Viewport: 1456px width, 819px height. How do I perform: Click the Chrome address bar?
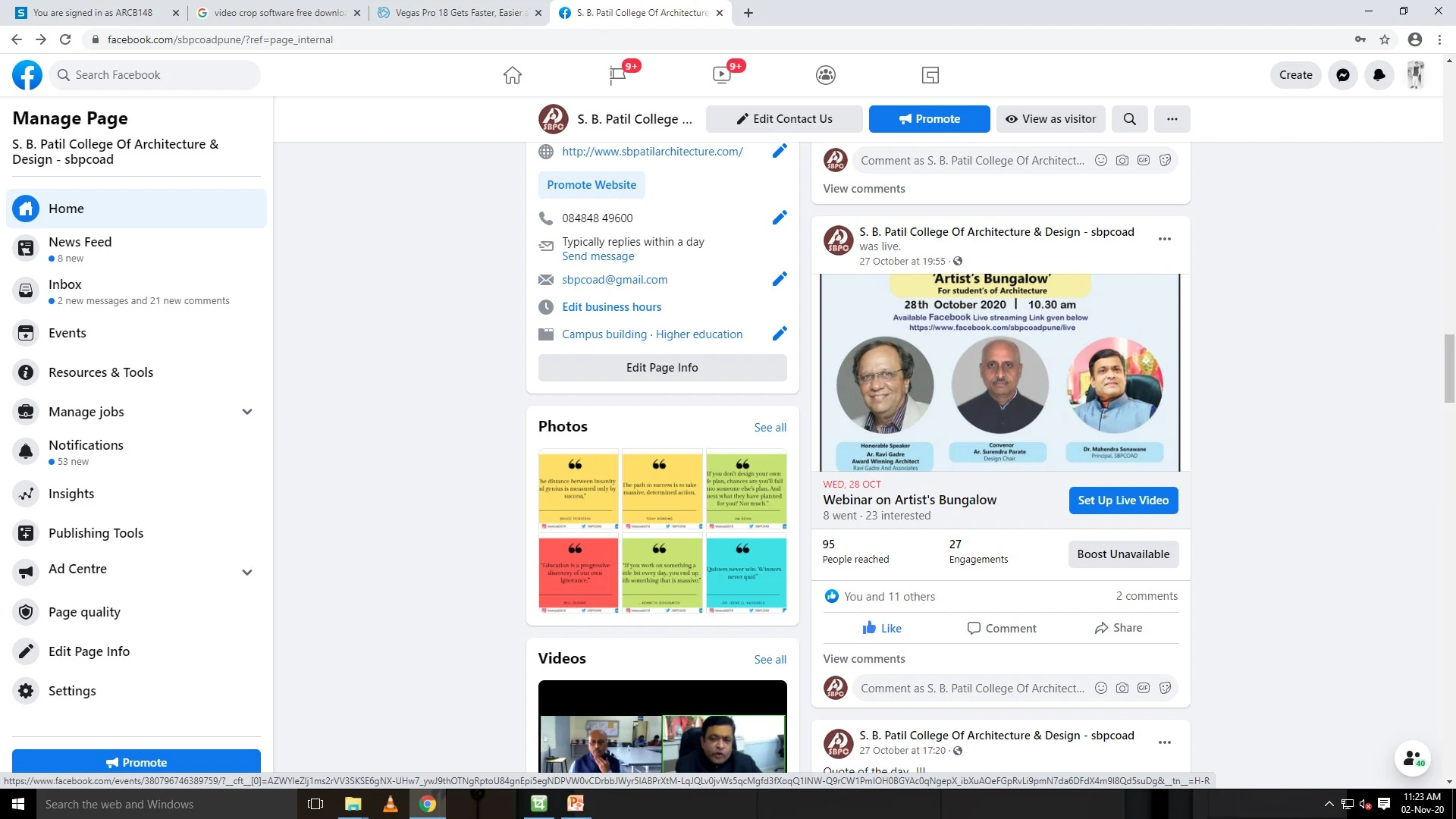tap(720, 39)
